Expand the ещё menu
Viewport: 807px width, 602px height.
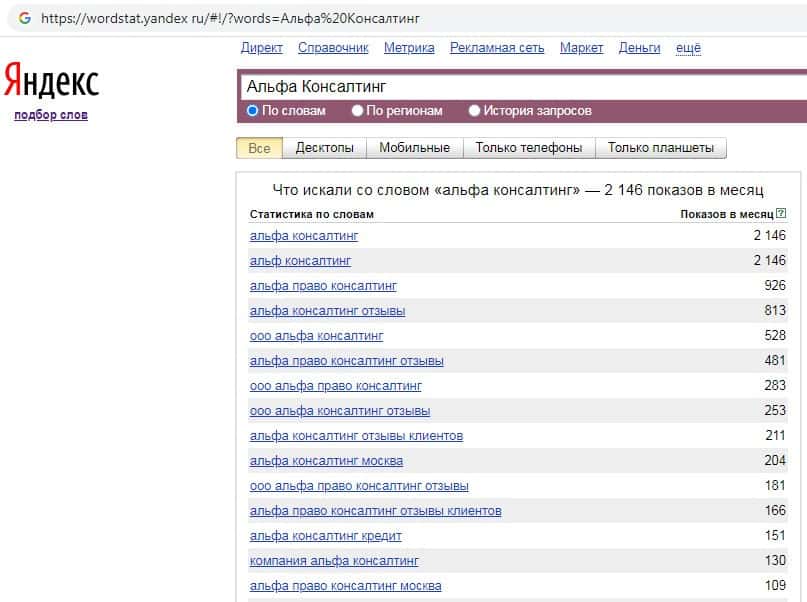tap(688, 48)
